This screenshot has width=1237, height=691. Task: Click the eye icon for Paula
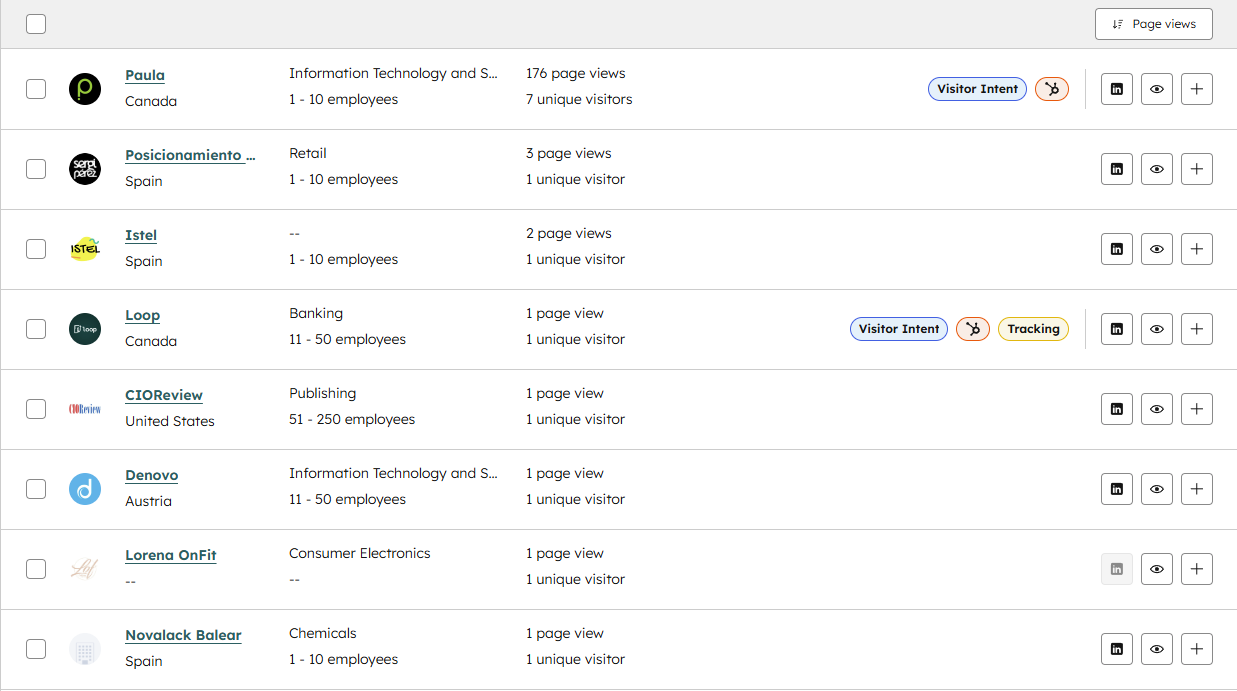coord(1157,89)
